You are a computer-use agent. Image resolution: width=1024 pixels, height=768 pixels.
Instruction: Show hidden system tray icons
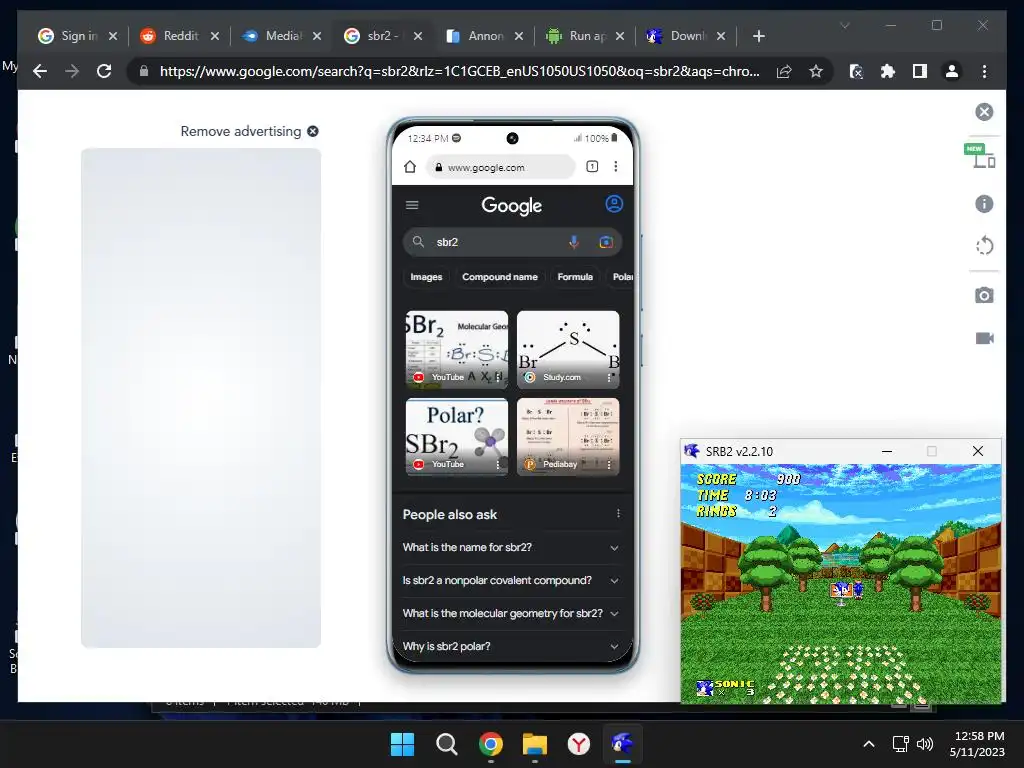click(x=869, y=744)
